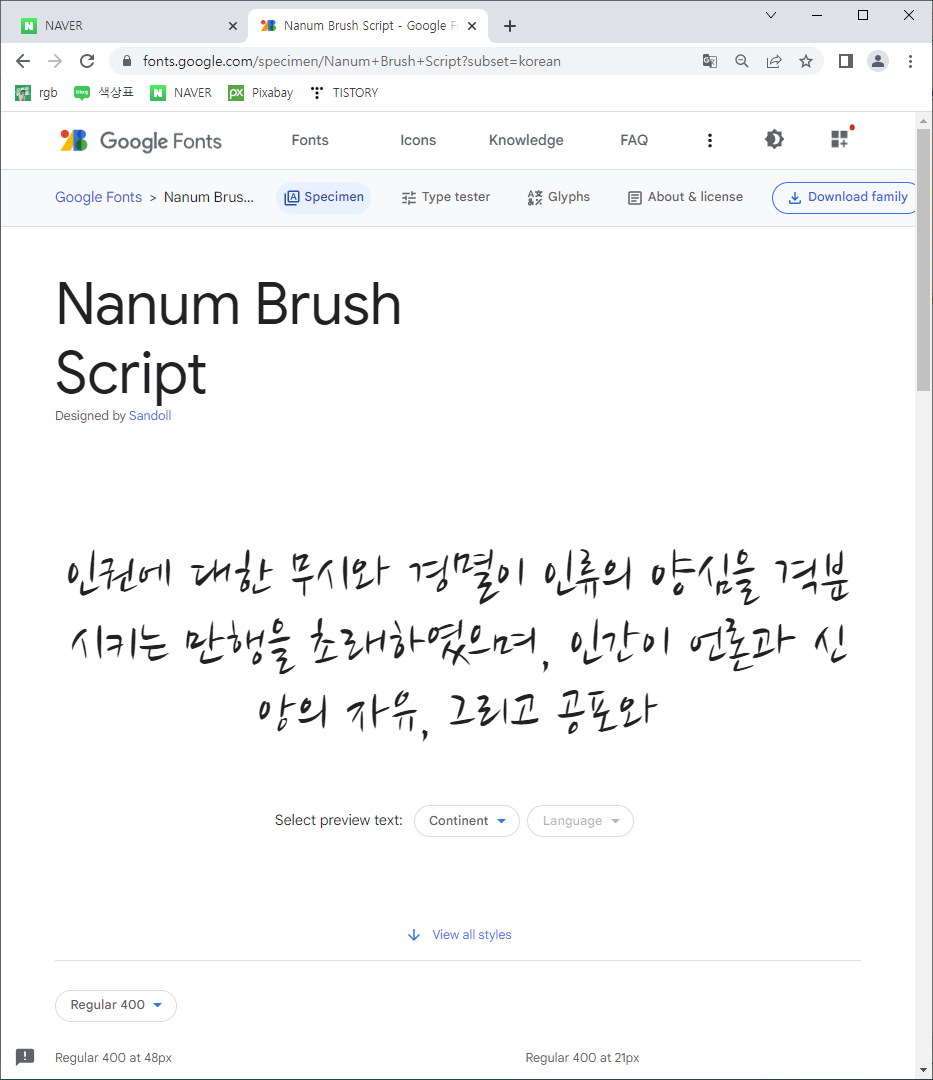Screen dimensions: 933x1080
Task: View selected families grid icon
Action: click(x=840, y=139)
